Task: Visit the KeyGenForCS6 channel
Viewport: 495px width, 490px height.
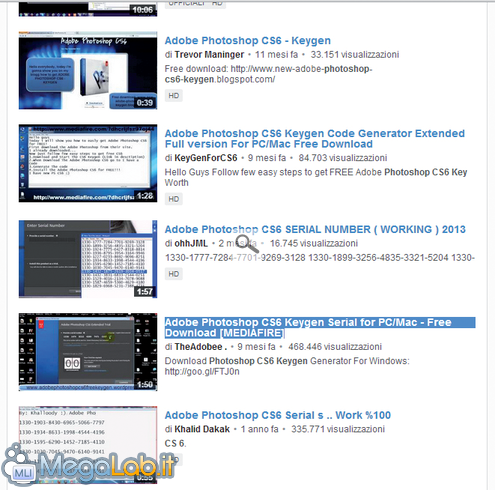Action: point(206,158)
